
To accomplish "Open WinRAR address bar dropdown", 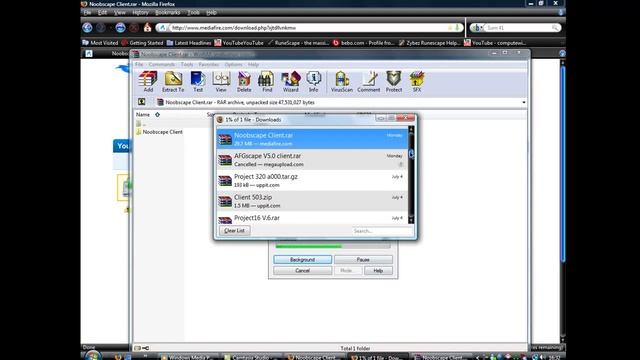I will click(x=524, y=102).
